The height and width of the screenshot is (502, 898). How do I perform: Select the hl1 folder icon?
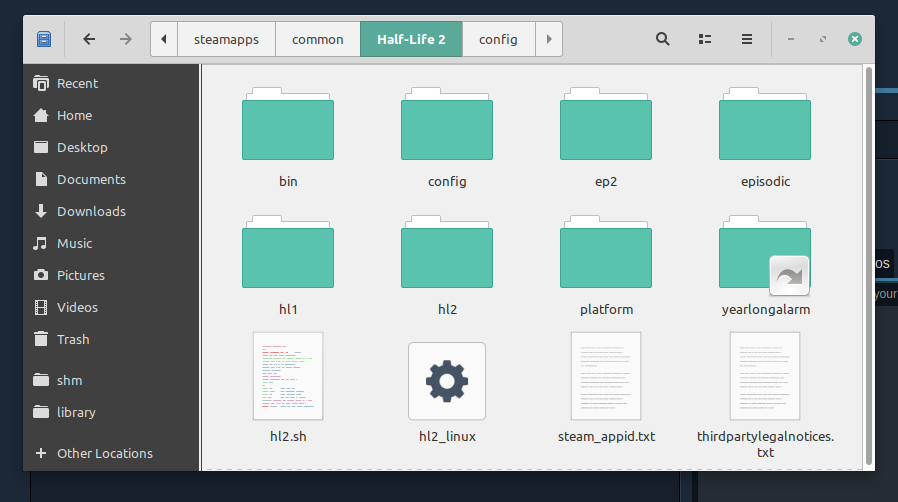click(x=288, y=252)
